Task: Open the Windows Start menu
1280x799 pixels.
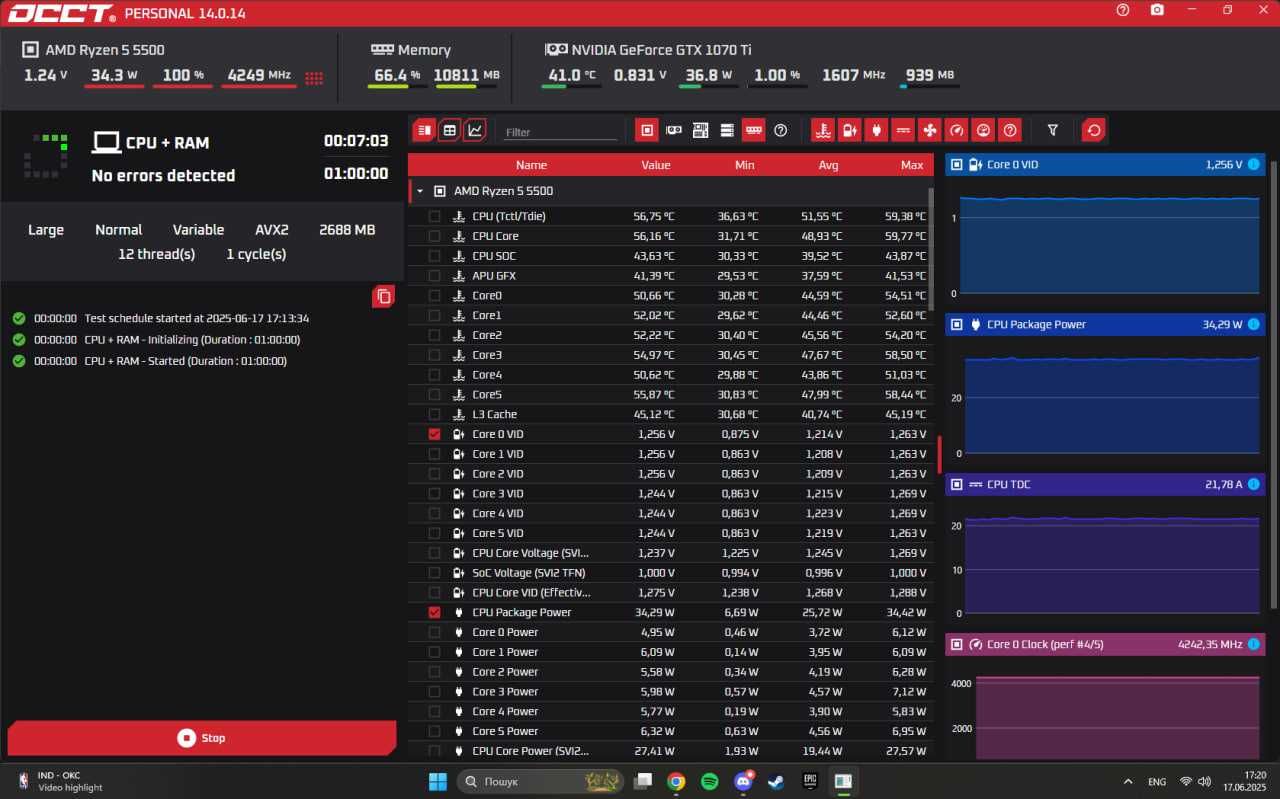Action: click(438, 781)
